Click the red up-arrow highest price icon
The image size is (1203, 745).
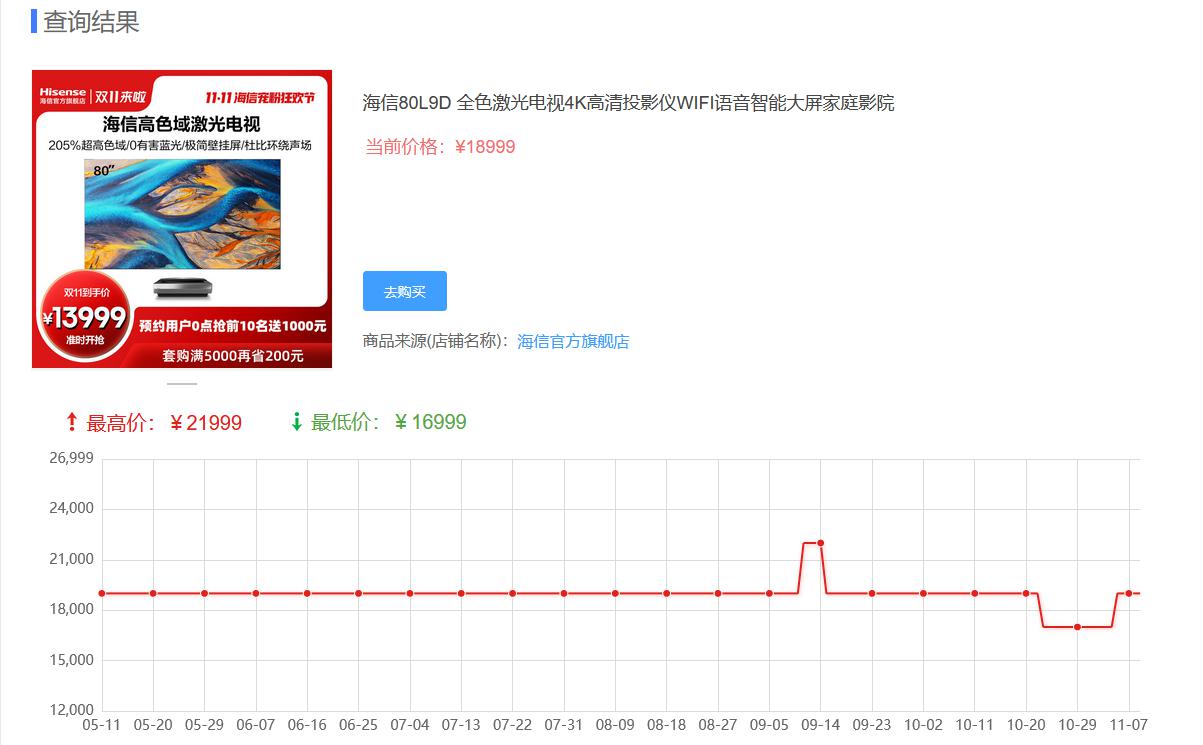click(x=71, y=422)
